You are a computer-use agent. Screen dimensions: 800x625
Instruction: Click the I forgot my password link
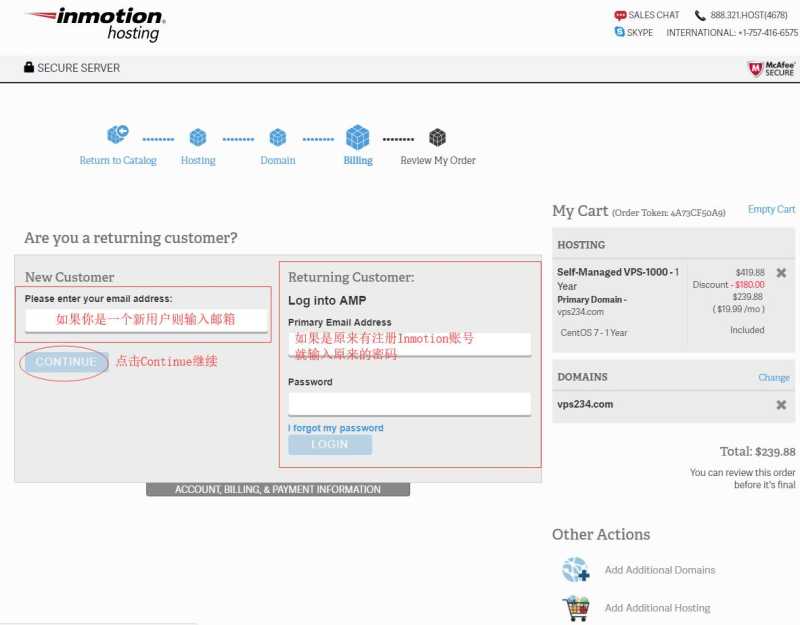pos(336,428)
